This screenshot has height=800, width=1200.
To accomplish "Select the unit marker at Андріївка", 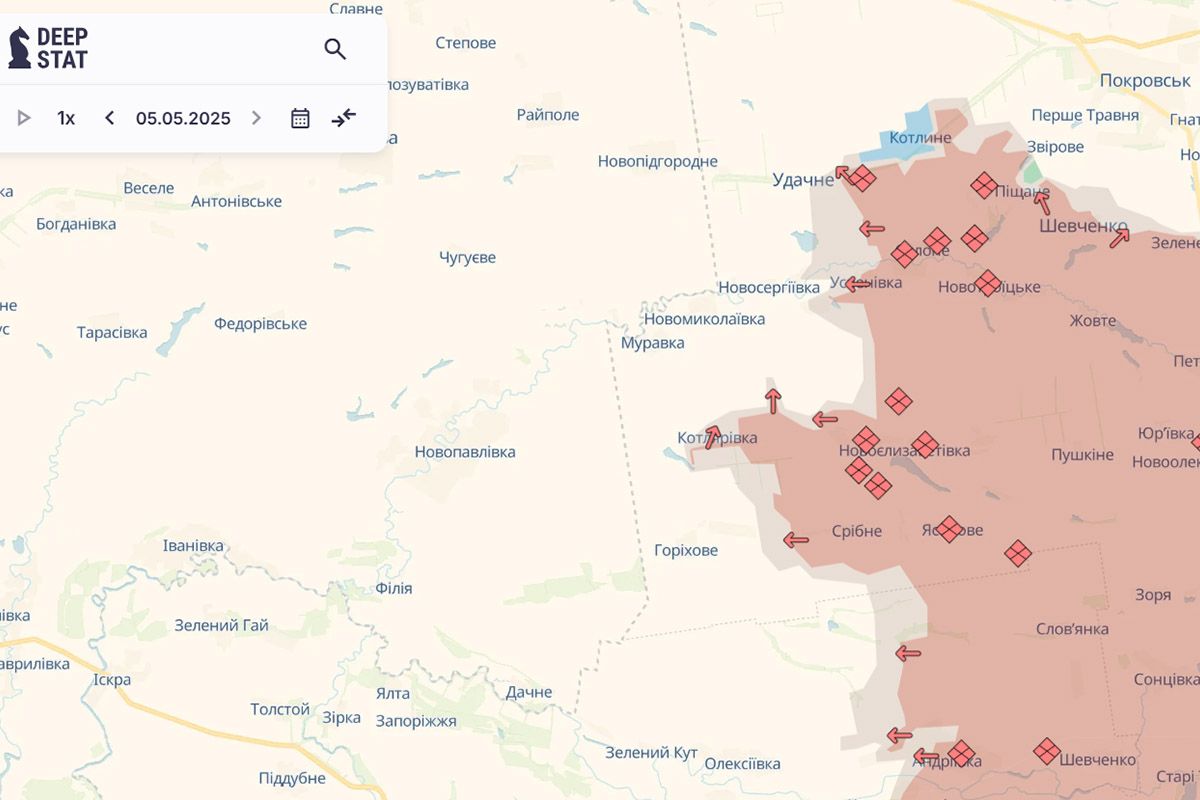I will click(961, 753).
